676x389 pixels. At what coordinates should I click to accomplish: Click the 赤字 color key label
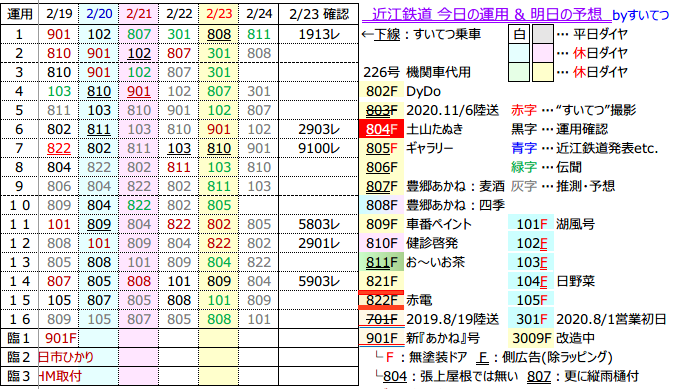tap(524, 110)
